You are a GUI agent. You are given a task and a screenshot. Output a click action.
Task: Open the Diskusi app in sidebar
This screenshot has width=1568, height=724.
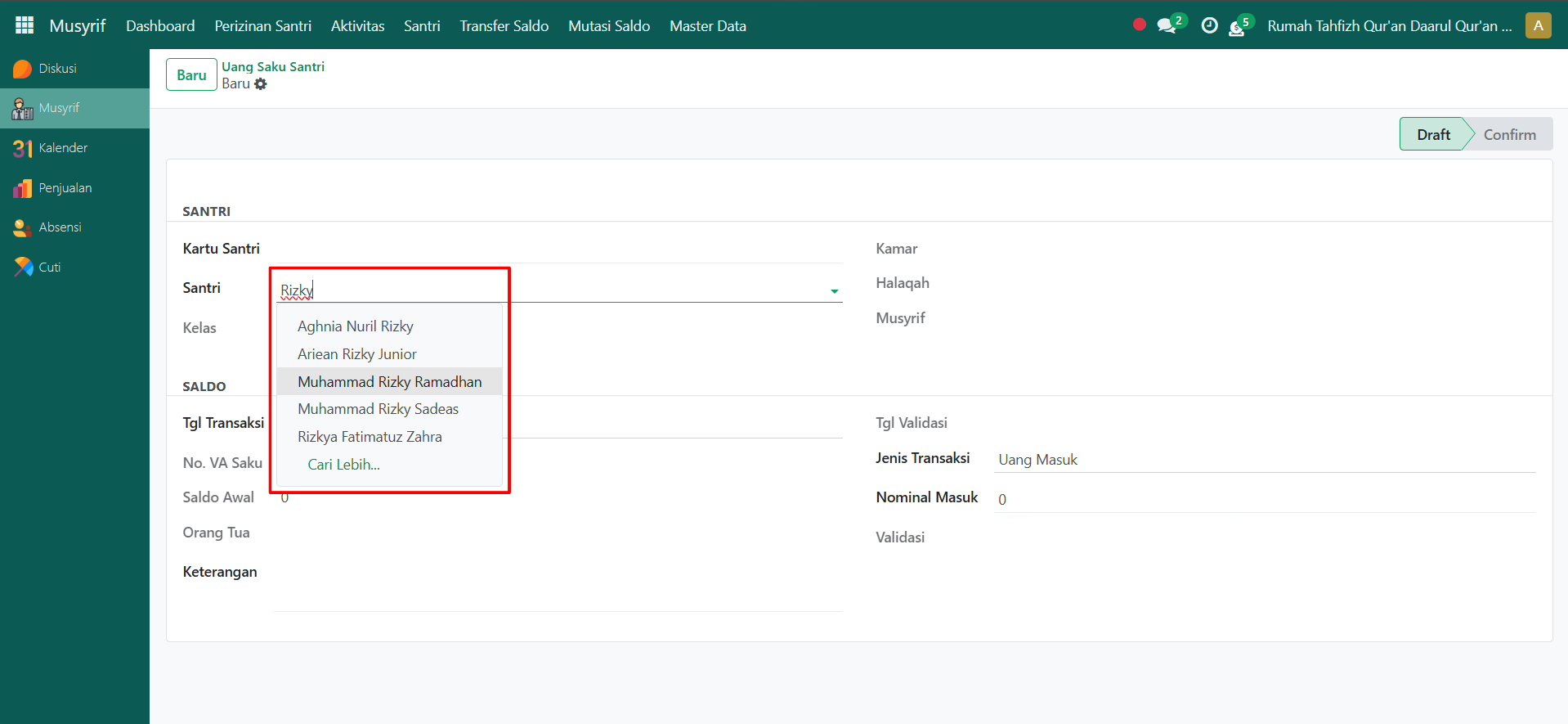[57, 69]
